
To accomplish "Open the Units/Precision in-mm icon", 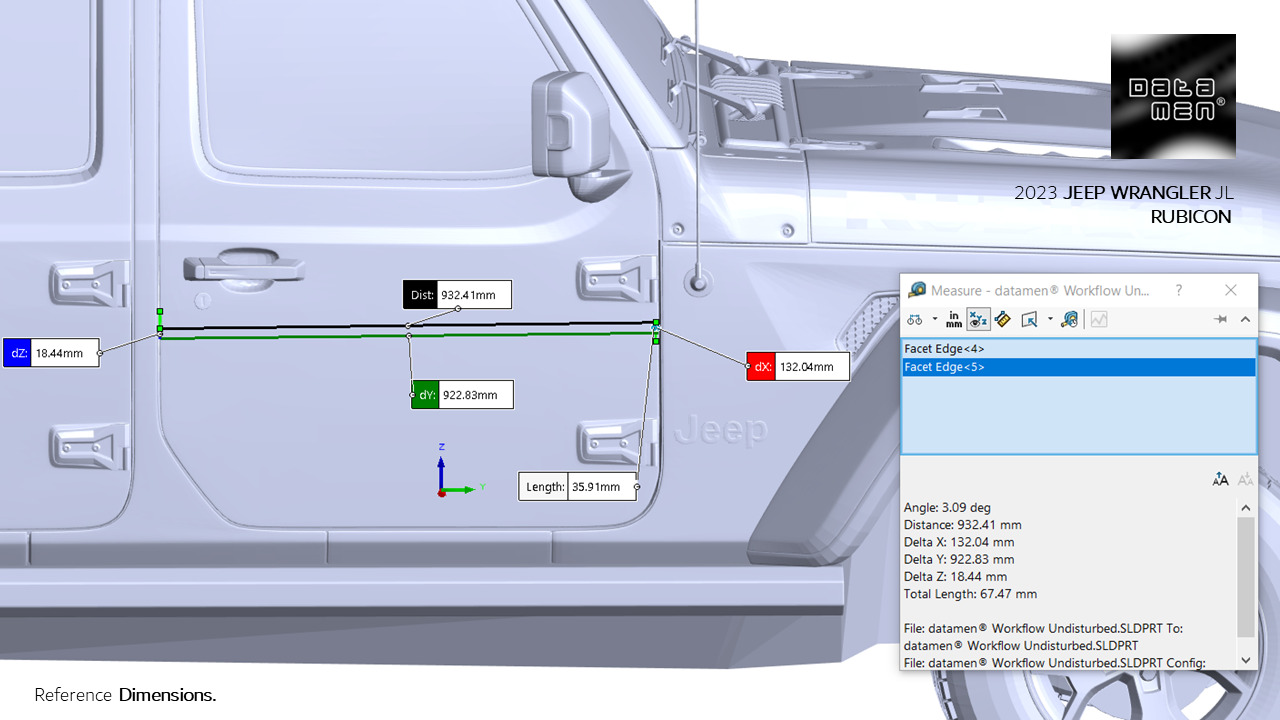I will 954,320.
